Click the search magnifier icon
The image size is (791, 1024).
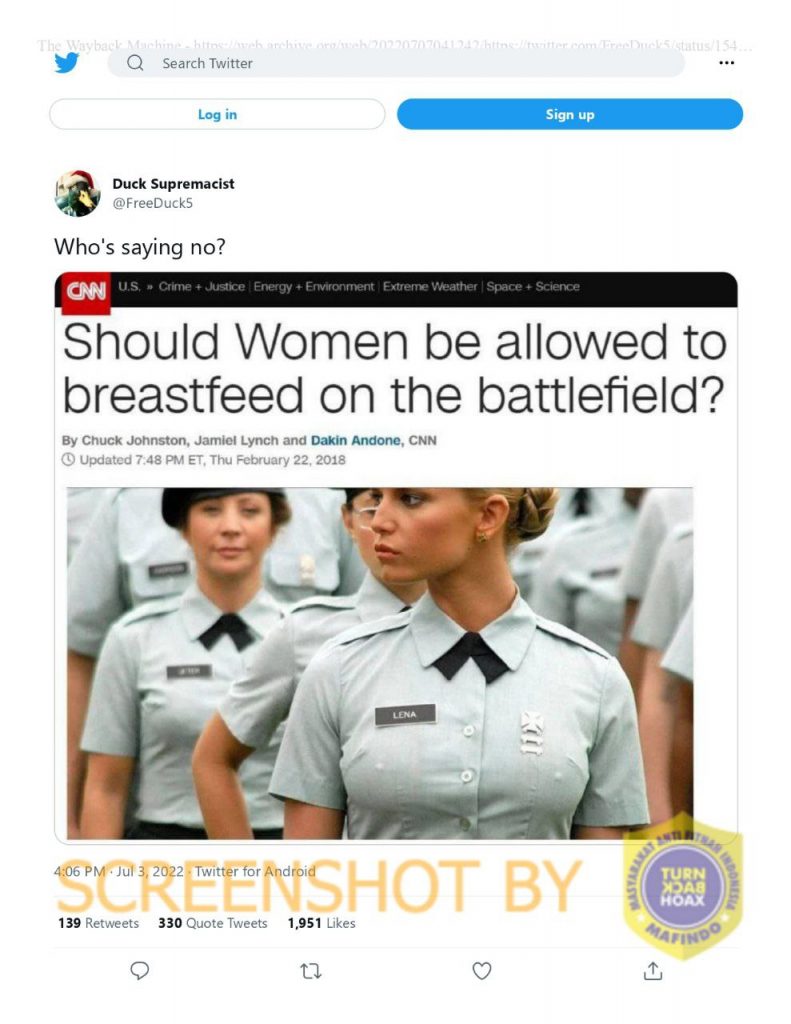coord(135,63)
